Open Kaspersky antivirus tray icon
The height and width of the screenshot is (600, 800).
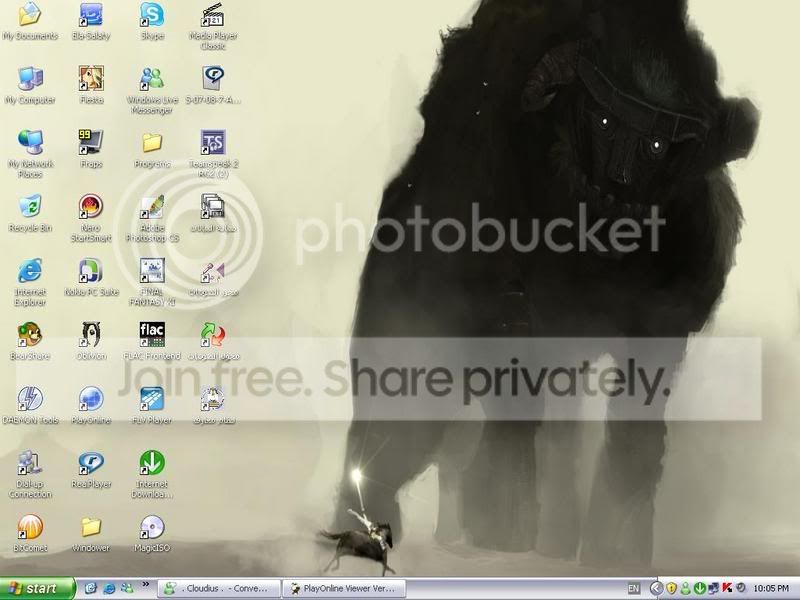[x=727, y=588]
